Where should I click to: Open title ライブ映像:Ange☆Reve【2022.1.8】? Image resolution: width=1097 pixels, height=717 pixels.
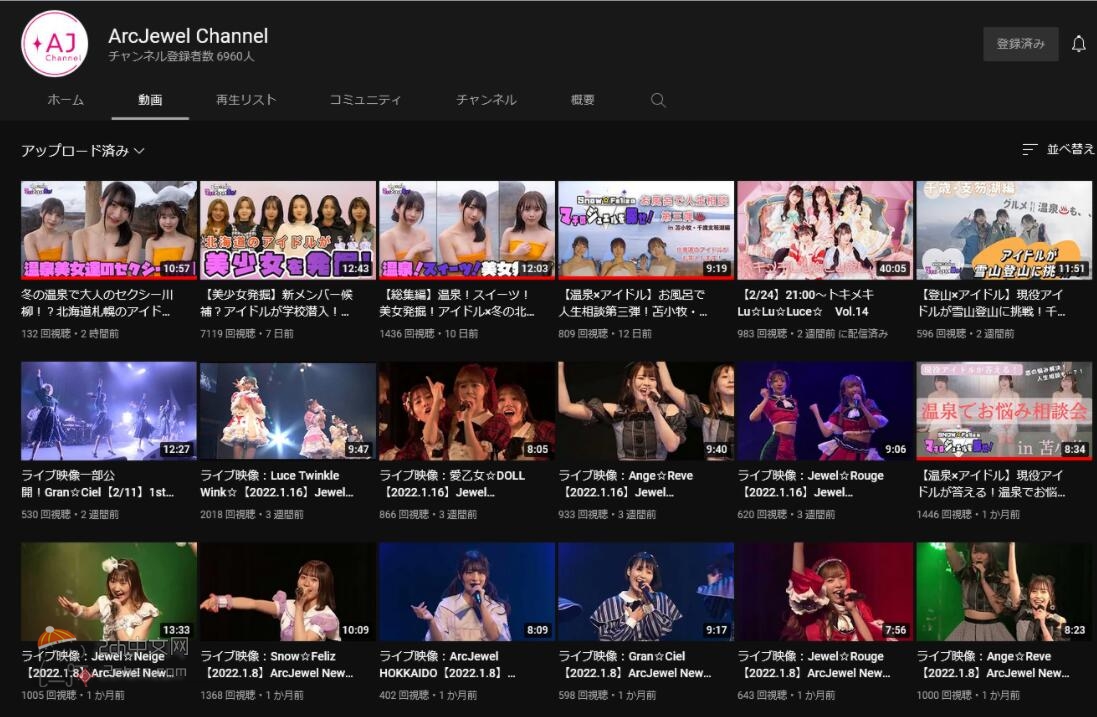click(x=993, y=665)
